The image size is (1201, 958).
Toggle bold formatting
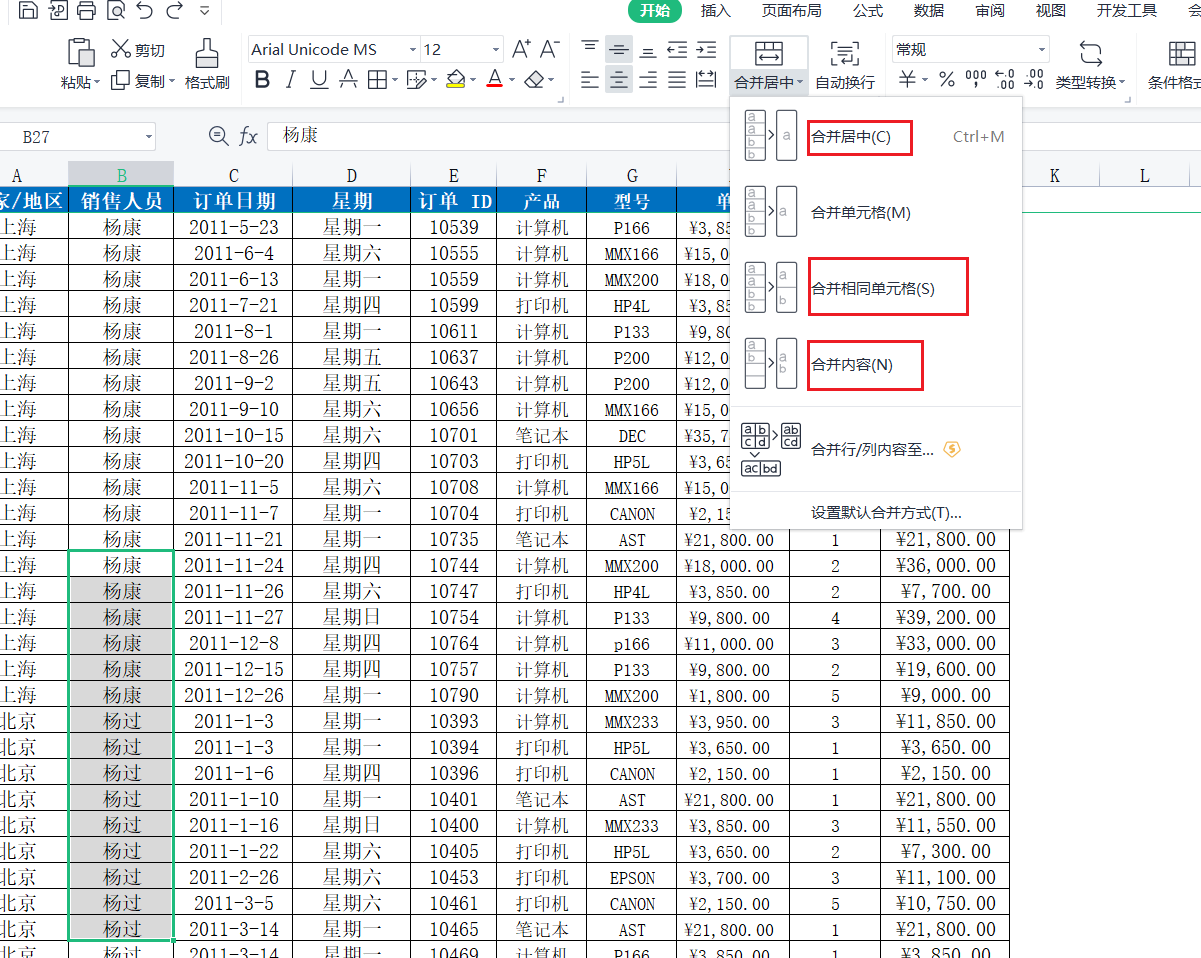coord(262,80)
